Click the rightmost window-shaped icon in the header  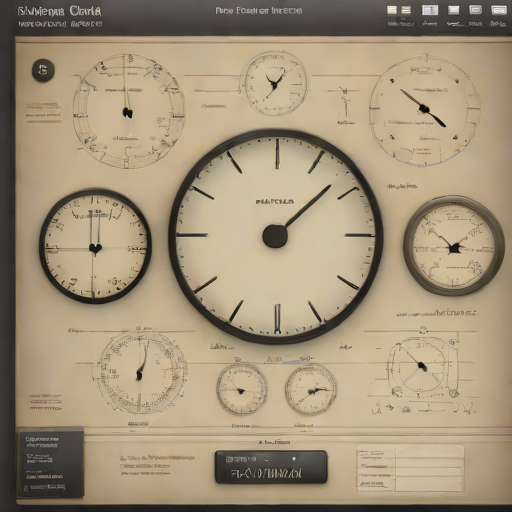pos(499,10)
